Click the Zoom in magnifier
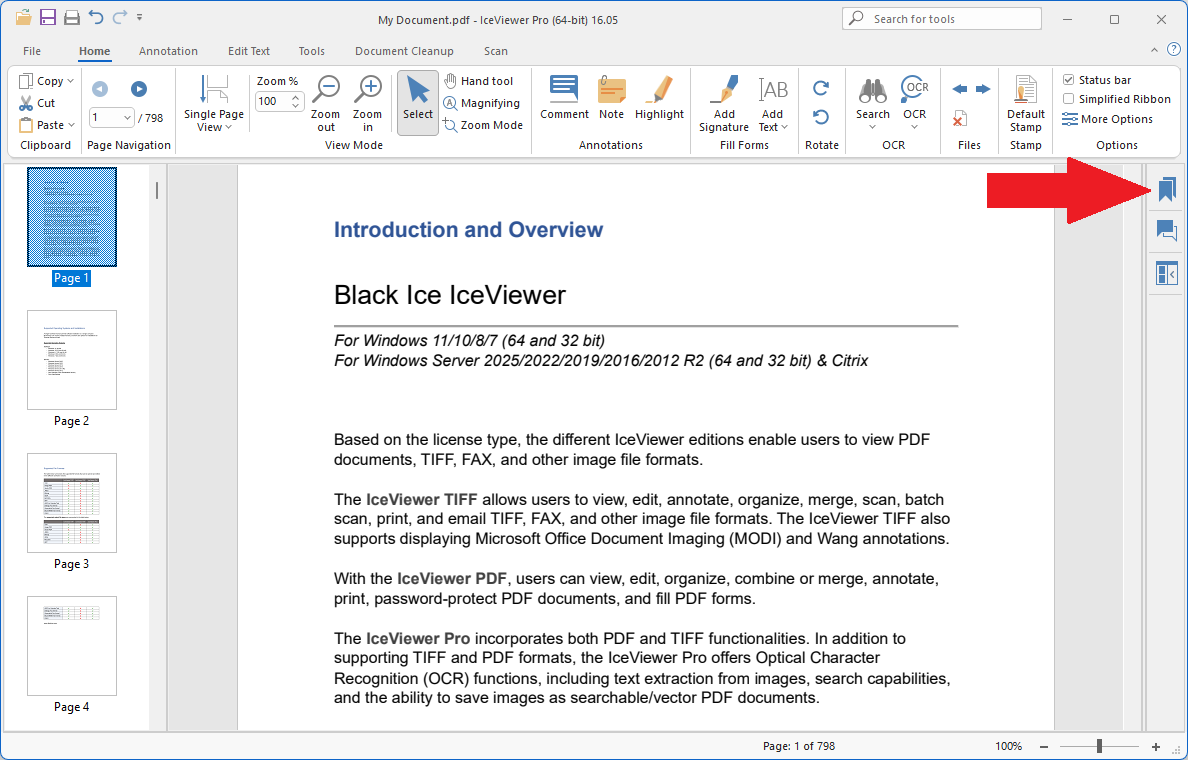 click(368, 103)
